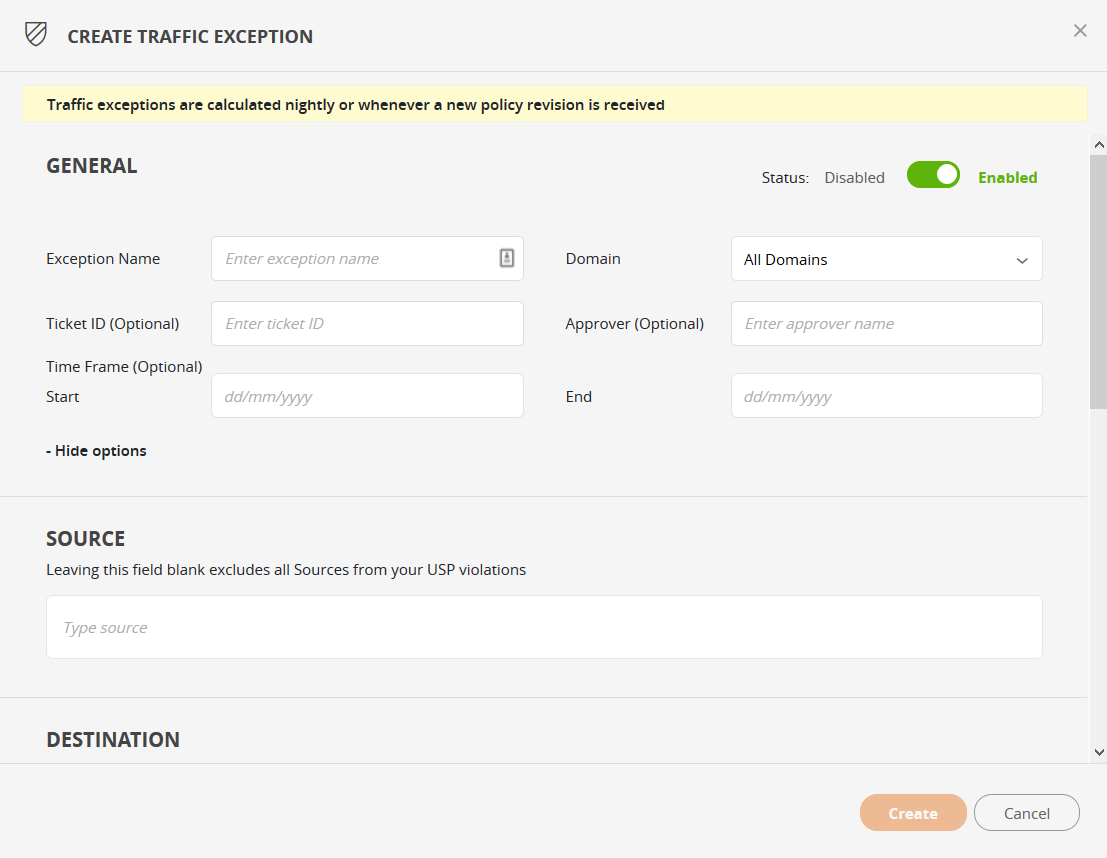Screen dimensions: 1107x858
Task: Select the End date field
Action: click(x=886, y=396)
